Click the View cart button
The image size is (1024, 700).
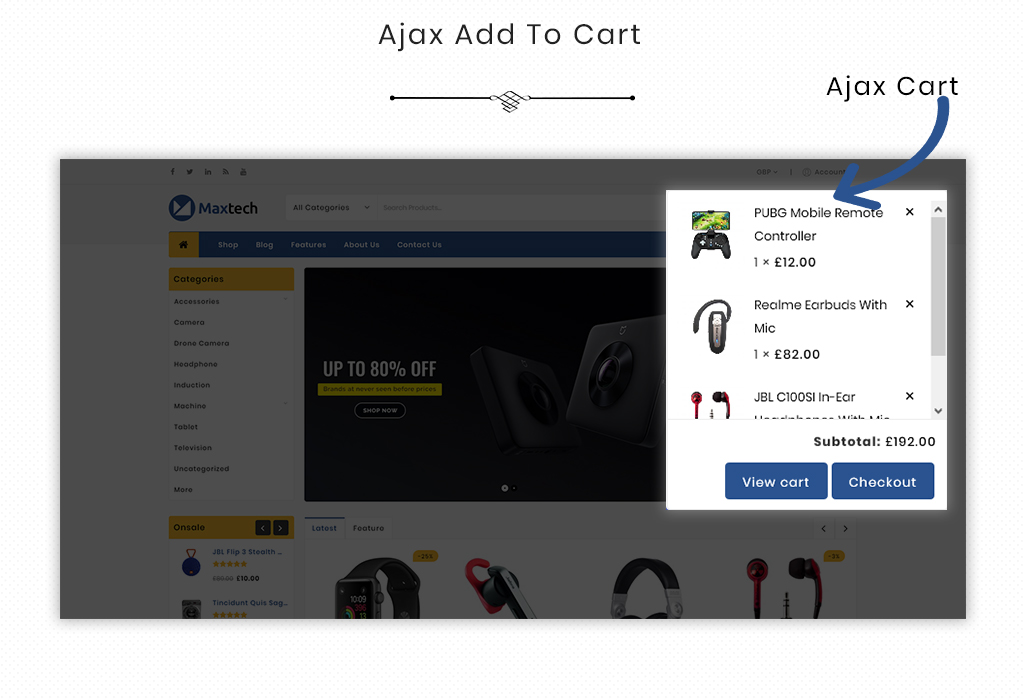[x=776, y=481]
